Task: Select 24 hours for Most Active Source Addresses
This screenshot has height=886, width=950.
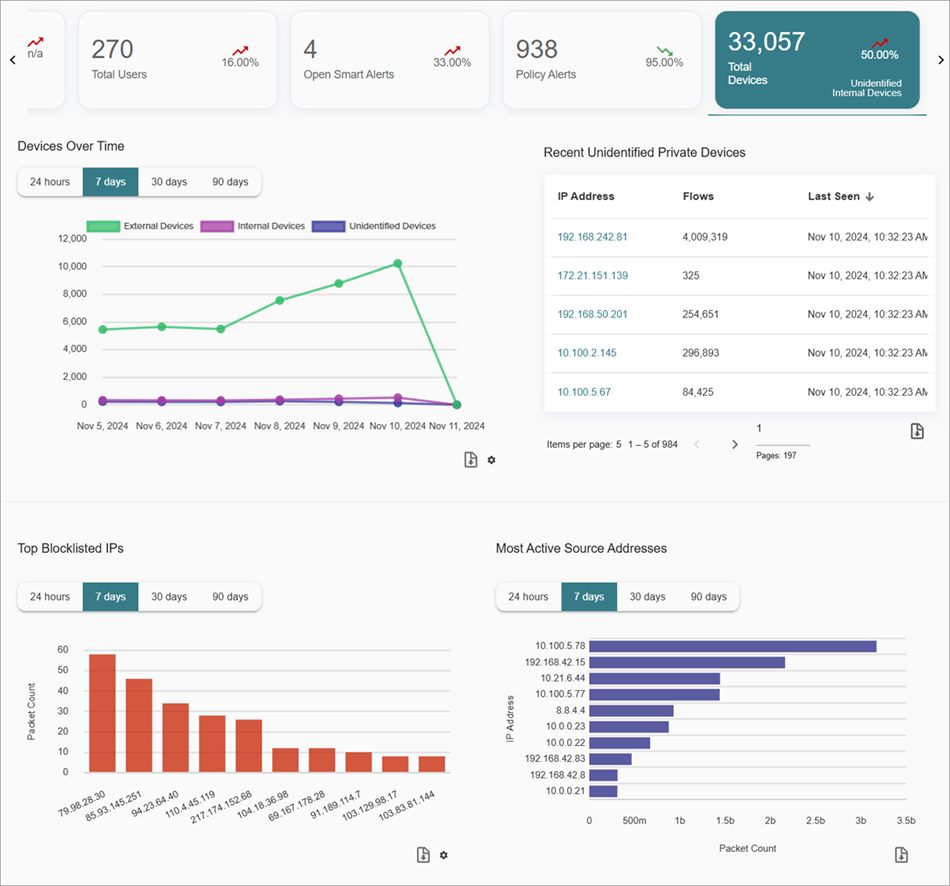Action: (528, 596)
